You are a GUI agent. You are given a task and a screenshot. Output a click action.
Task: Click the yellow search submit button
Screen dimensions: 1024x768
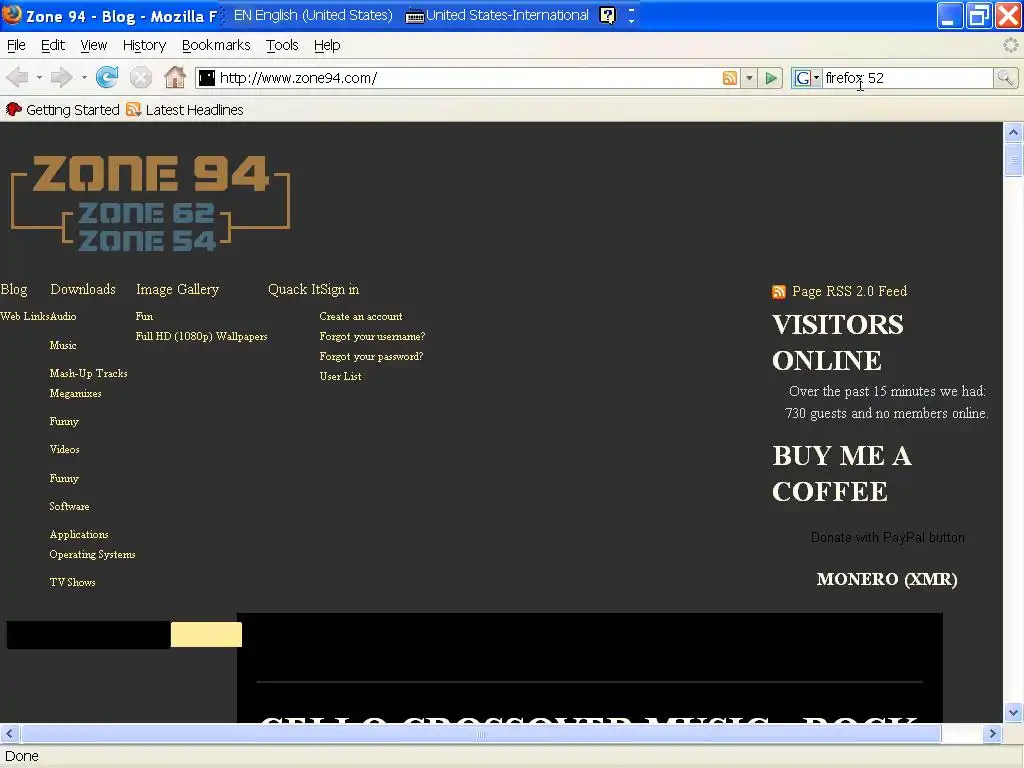[x=206, y=635]
